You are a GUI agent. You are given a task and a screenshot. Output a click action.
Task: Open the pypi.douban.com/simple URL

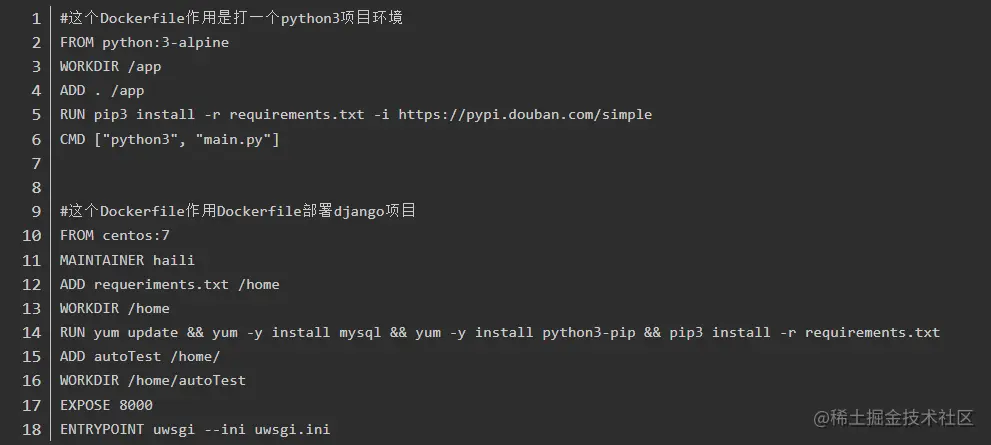525,114
